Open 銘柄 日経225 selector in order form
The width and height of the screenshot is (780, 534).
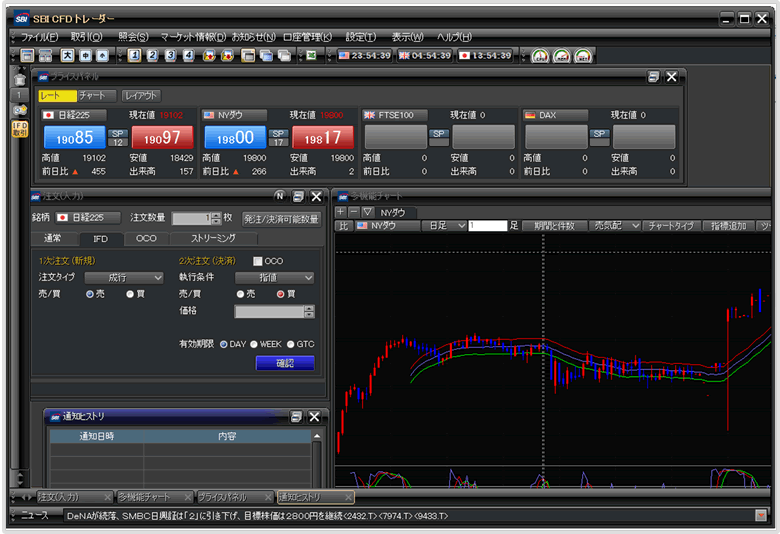[88, 217]
